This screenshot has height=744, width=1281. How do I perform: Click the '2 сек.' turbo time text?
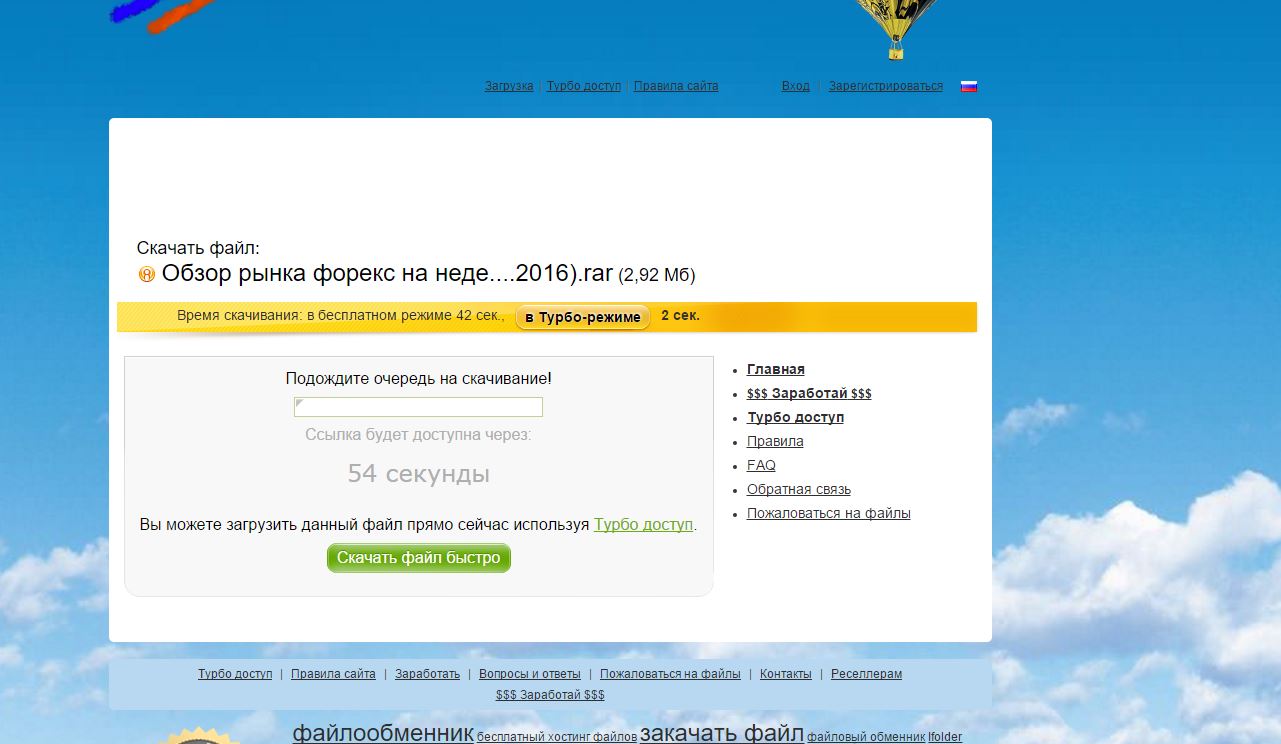680,316
